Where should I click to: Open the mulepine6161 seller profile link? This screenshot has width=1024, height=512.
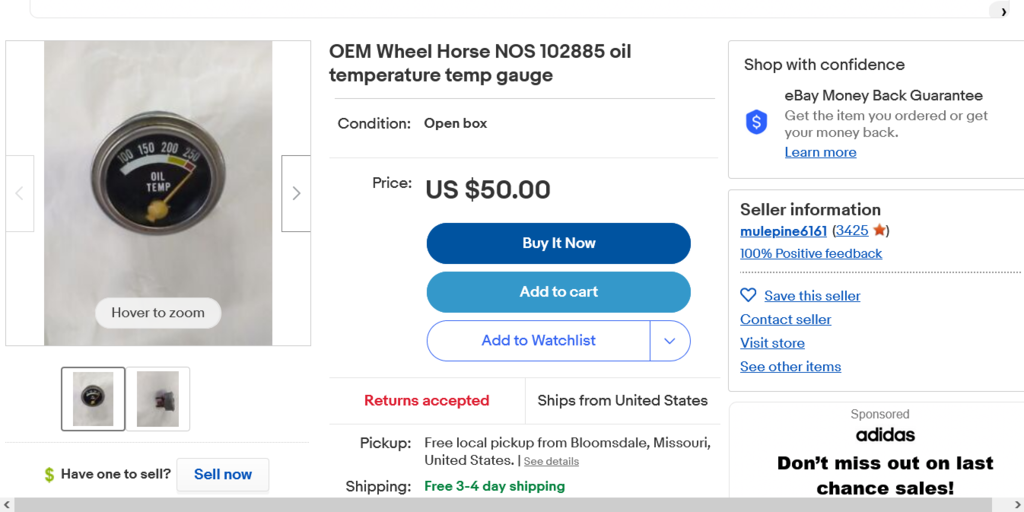click(x=783, y=231)
